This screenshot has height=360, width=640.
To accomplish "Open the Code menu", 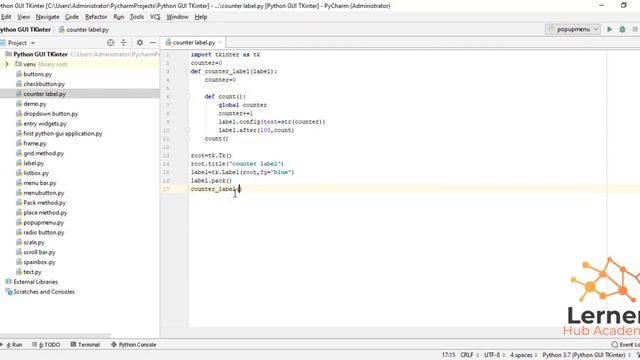I will click(72, 17).
